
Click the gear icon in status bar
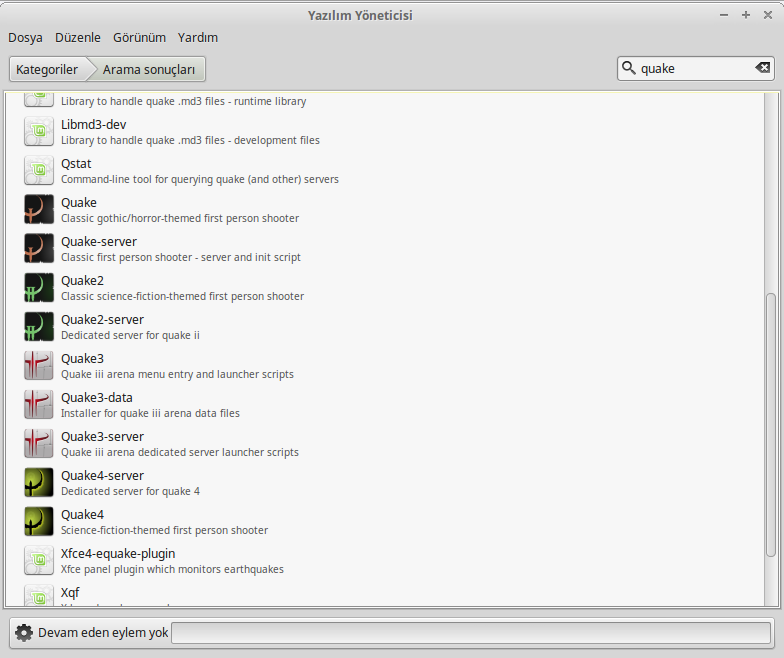click(24, 632)
